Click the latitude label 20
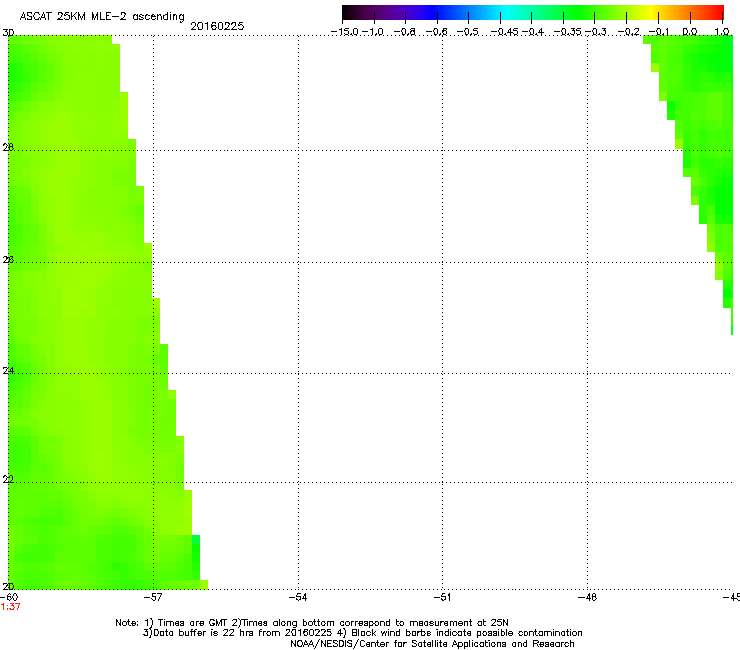Screen dimensions: 740x650 pyautogui.click(x=8, y=586)
